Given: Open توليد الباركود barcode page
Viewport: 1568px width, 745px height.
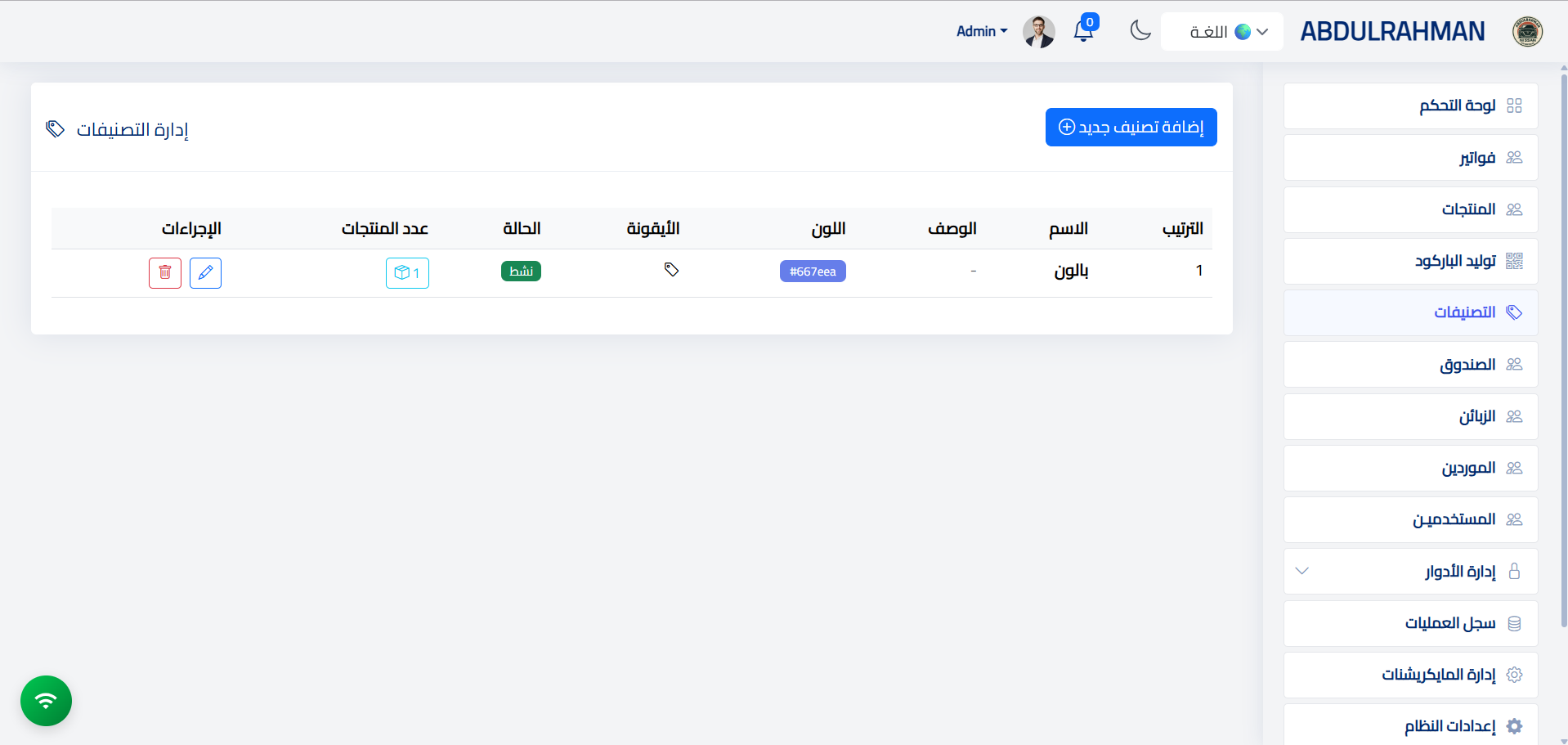Looking at the screenshot, I should click(1410, 261).
